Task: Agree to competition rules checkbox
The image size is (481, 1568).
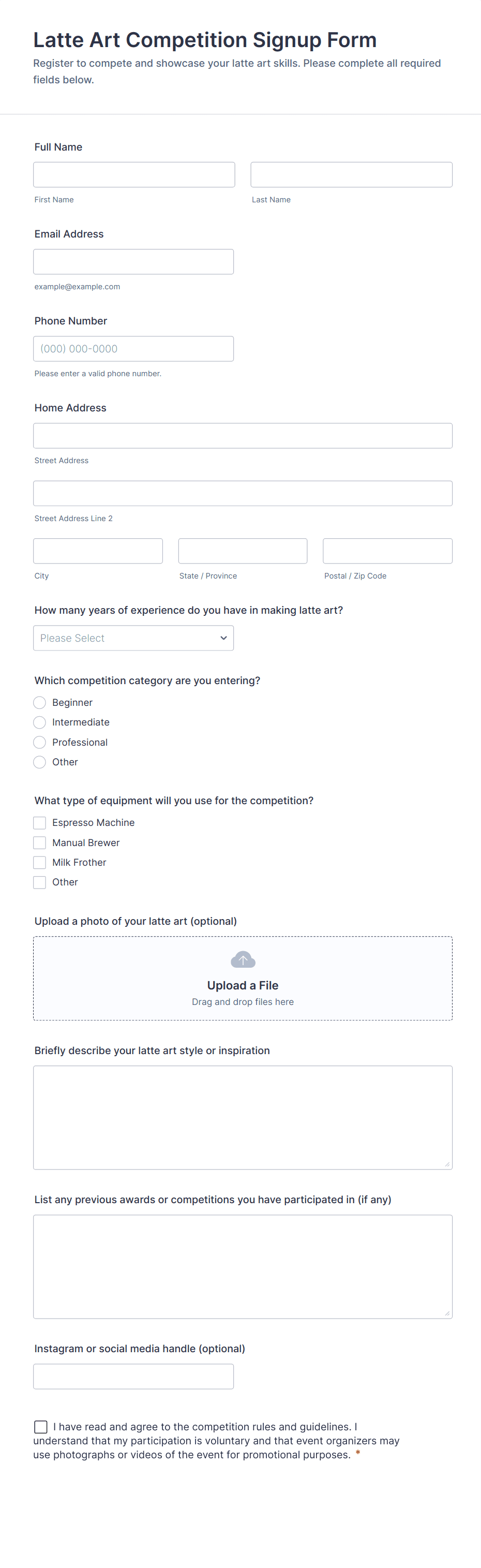Action: coord(41,1427)
